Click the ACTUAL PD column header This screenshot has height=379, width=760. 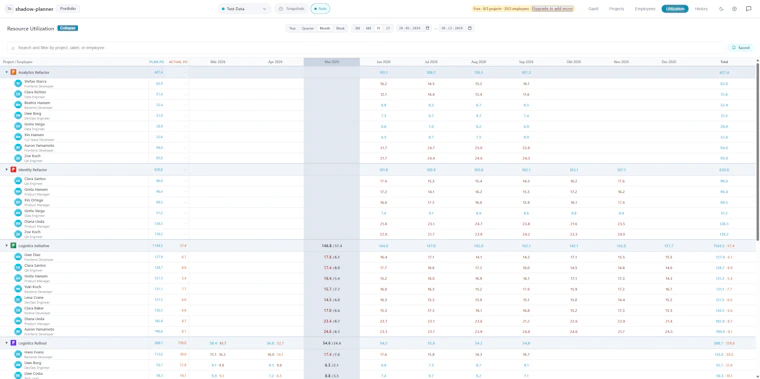[x=177, y=62]
